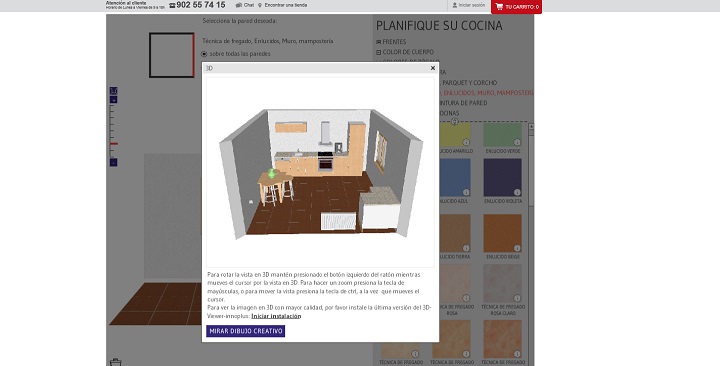Select ENLUCIDOS, MURO, MAMPOSTERÍA category
This screenshot has width=720, height=366.
(487, 93)
